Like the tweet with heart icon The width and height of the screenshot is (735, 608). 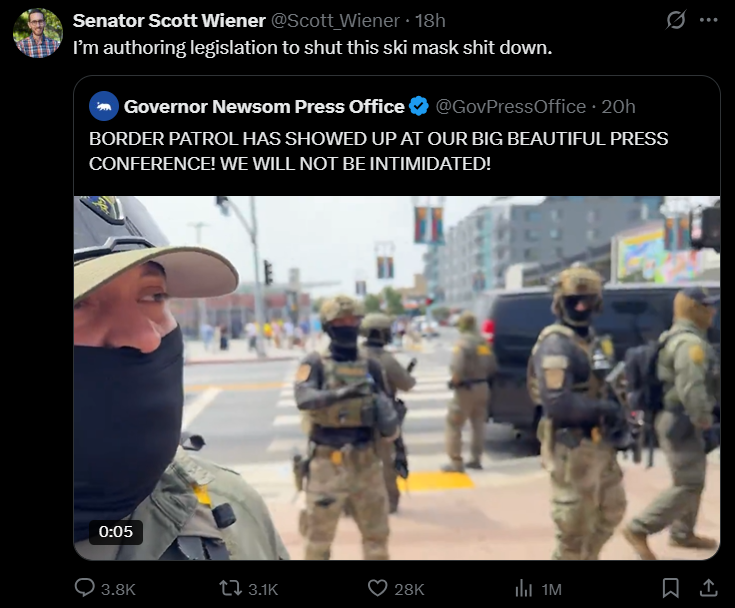click(377, 588)
